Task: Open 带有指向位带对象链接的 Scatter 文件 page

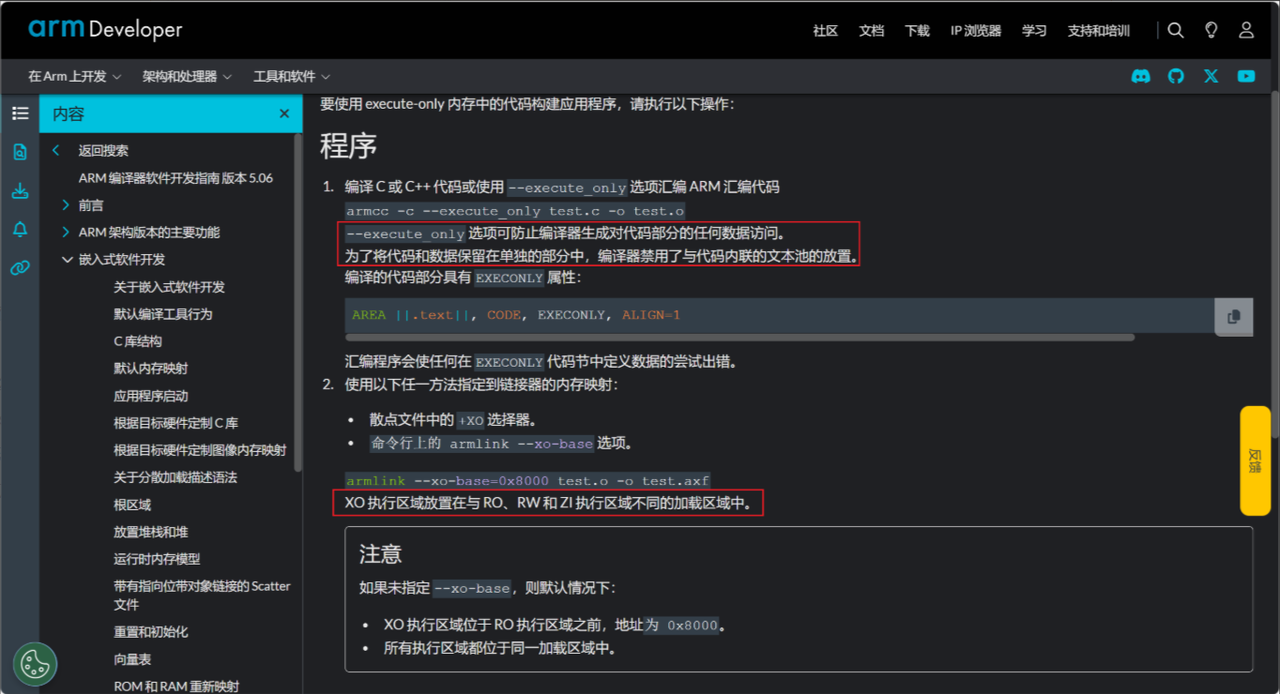Action: click(x=202, y=595)
